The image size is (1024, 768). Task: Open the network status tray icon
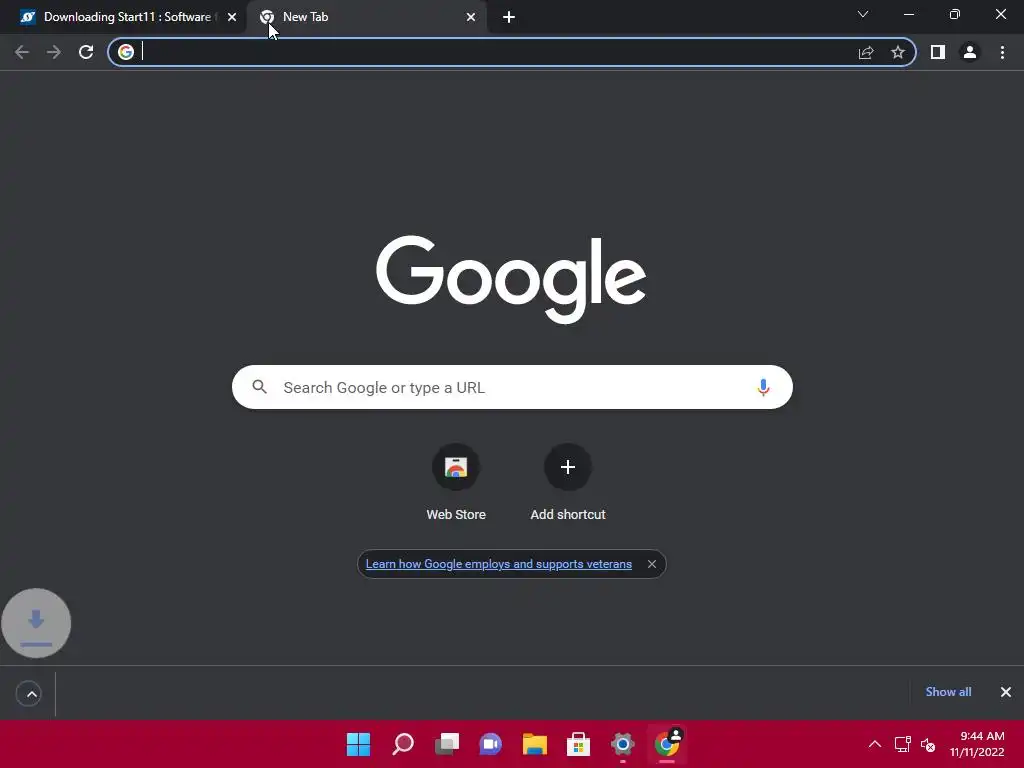[903, 744]
